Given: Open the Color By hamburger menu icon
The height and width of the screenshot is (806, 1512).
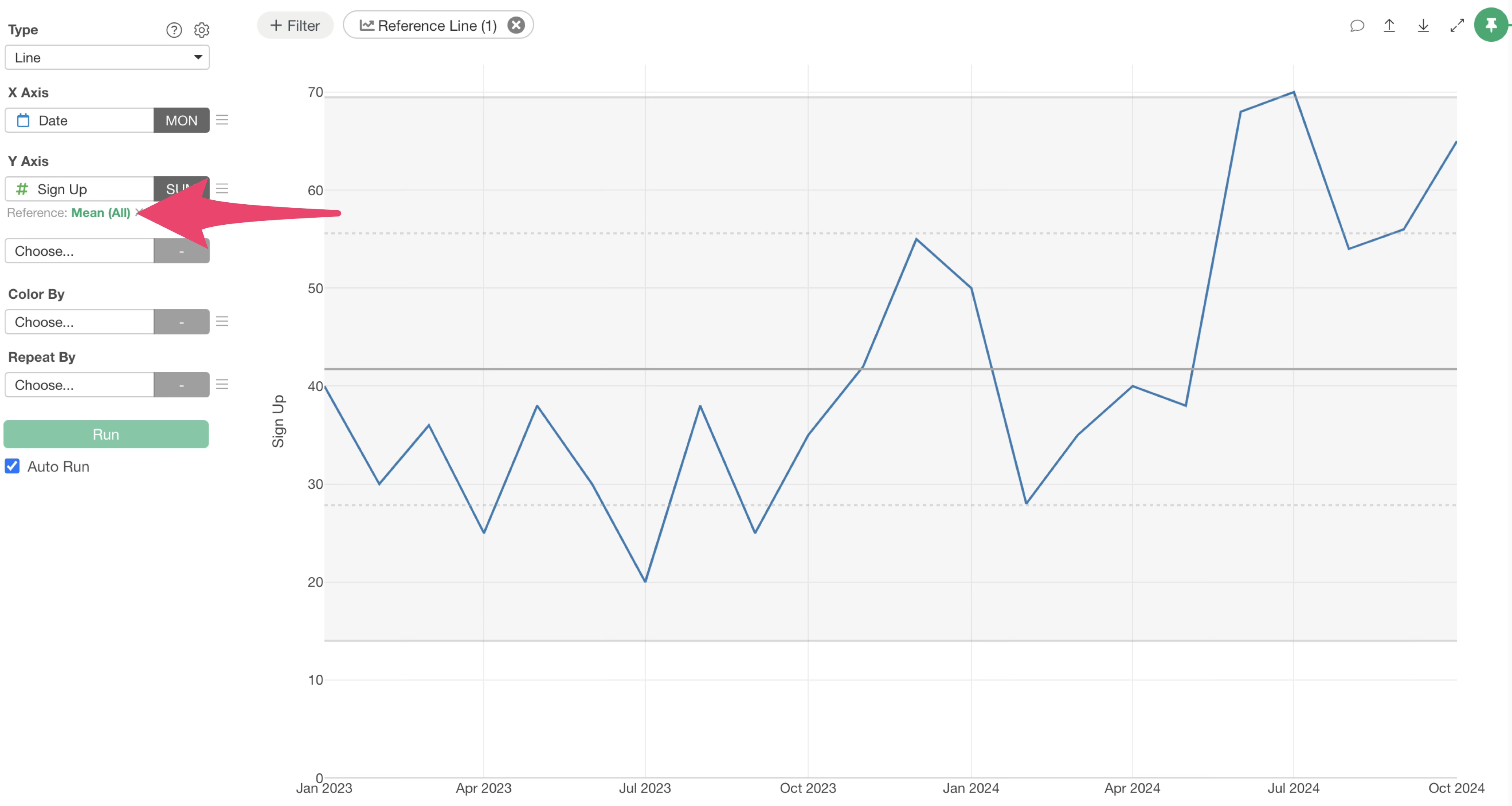Looking at the screenshot, I should (x=222, y=322).
